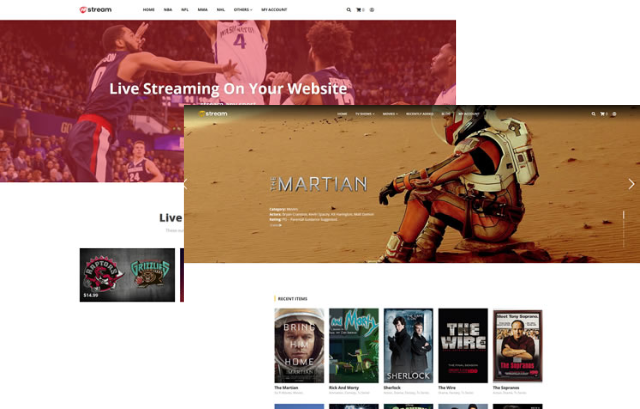Select the Sherlock poster thumbnail

point(408,345)
